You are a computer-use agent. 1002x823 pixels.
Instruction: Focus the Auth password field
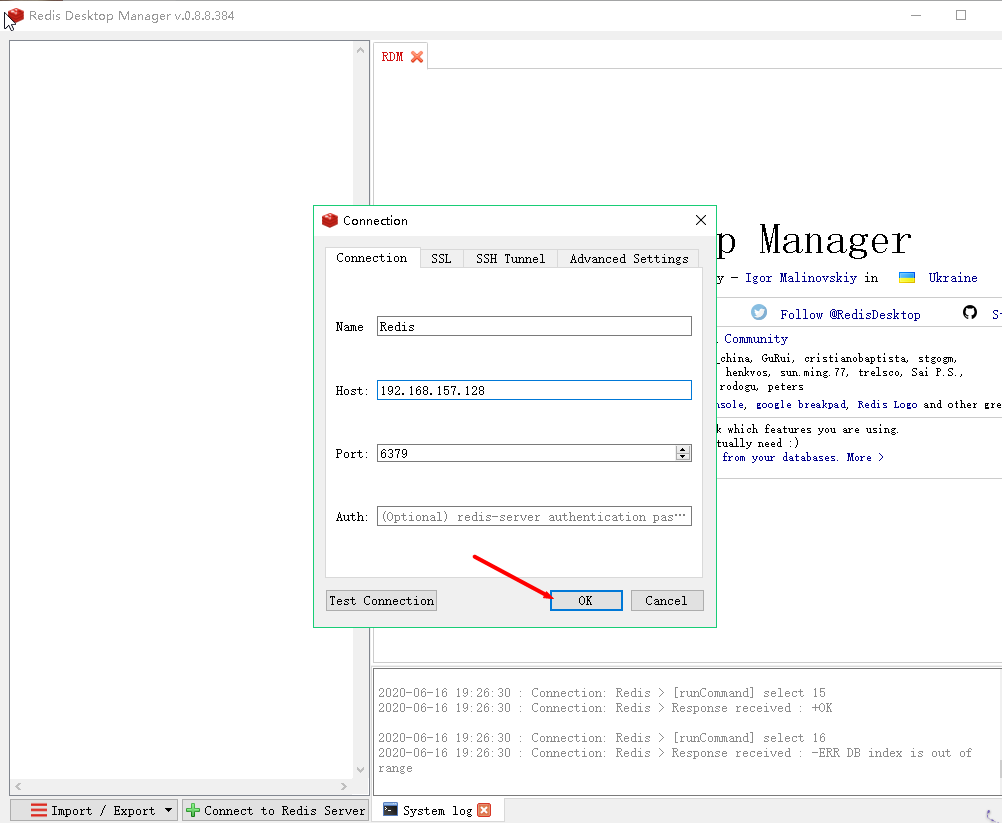pyautogui.click(x=534, y=516)
